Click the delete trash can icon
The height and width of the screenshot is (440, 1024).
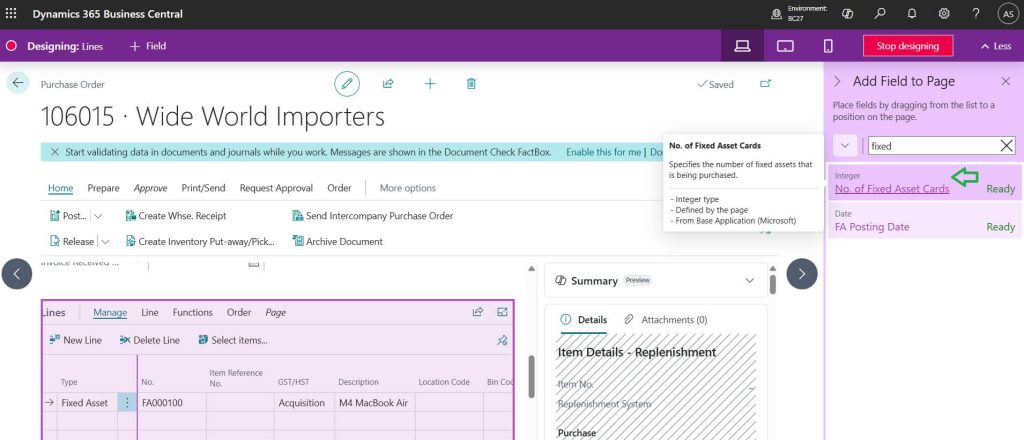[x=471, y=84]
